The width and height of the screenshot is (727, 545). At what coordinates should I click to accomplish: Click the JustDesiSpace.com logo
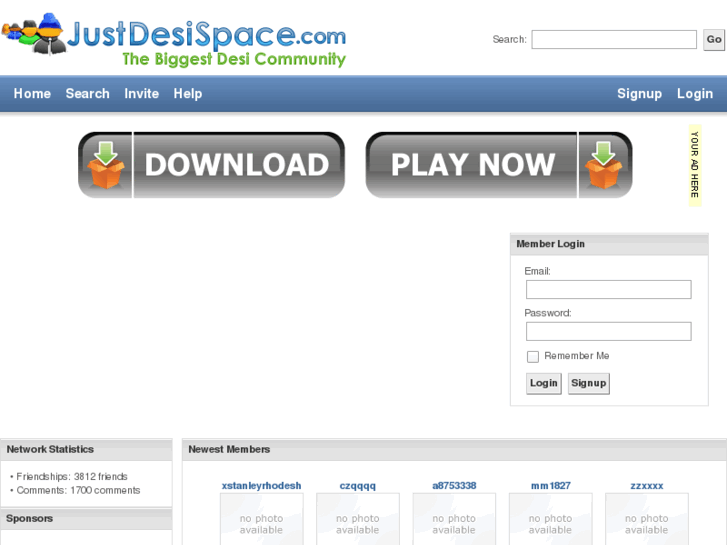pos(174,40)
